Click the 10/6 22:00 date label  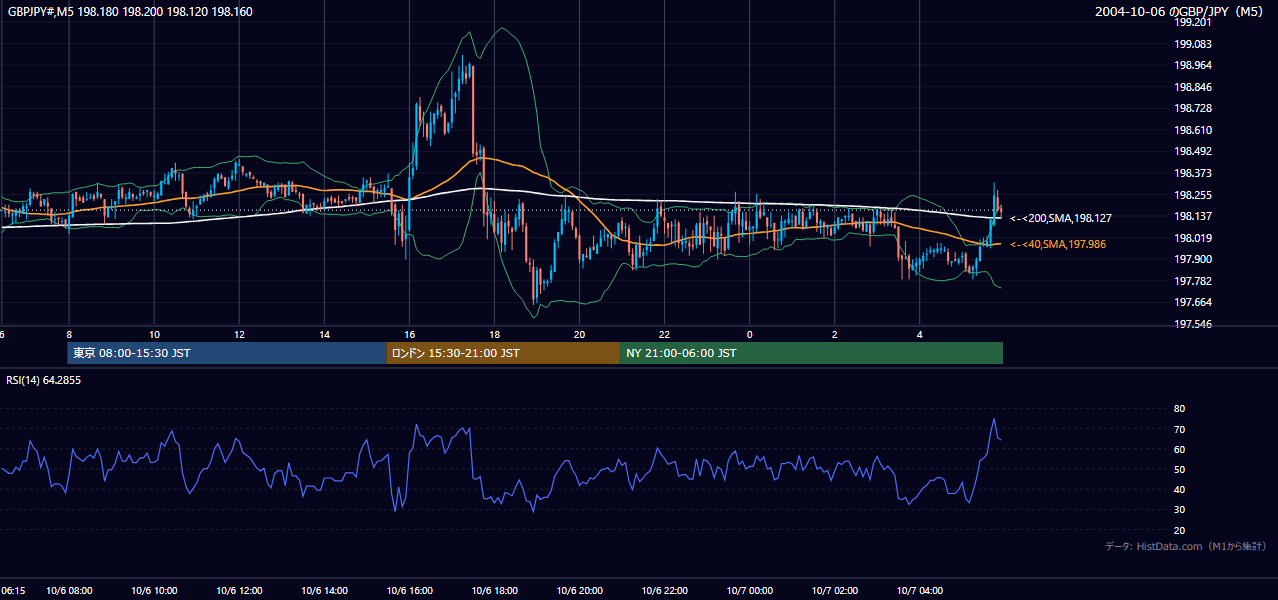tap(664, 591)
